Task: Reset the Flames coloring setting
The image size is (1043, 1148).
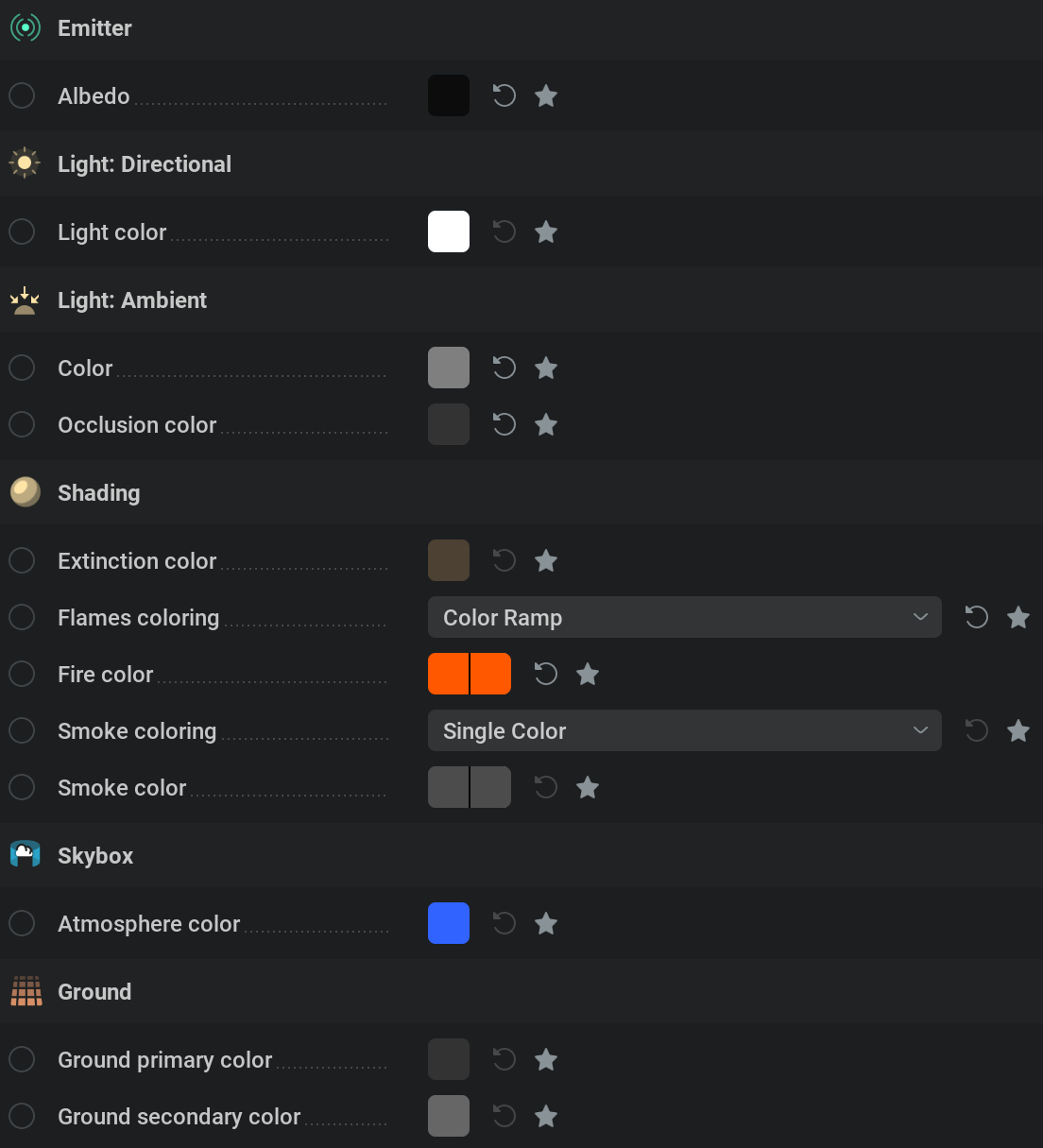Action: tap(977, 617)
